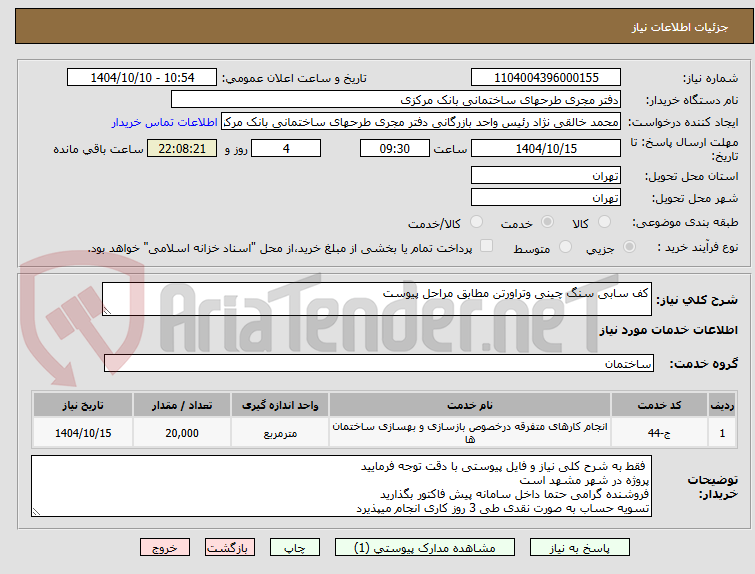Click the توضیحات خریدار text area
The image size is (755, 574).
341,486
